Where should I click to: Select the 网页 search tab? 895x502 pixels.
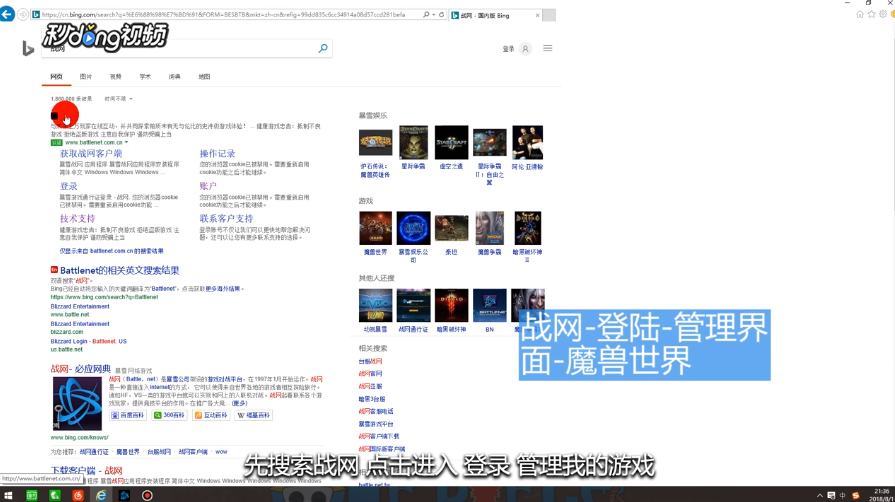coord(56,77)
